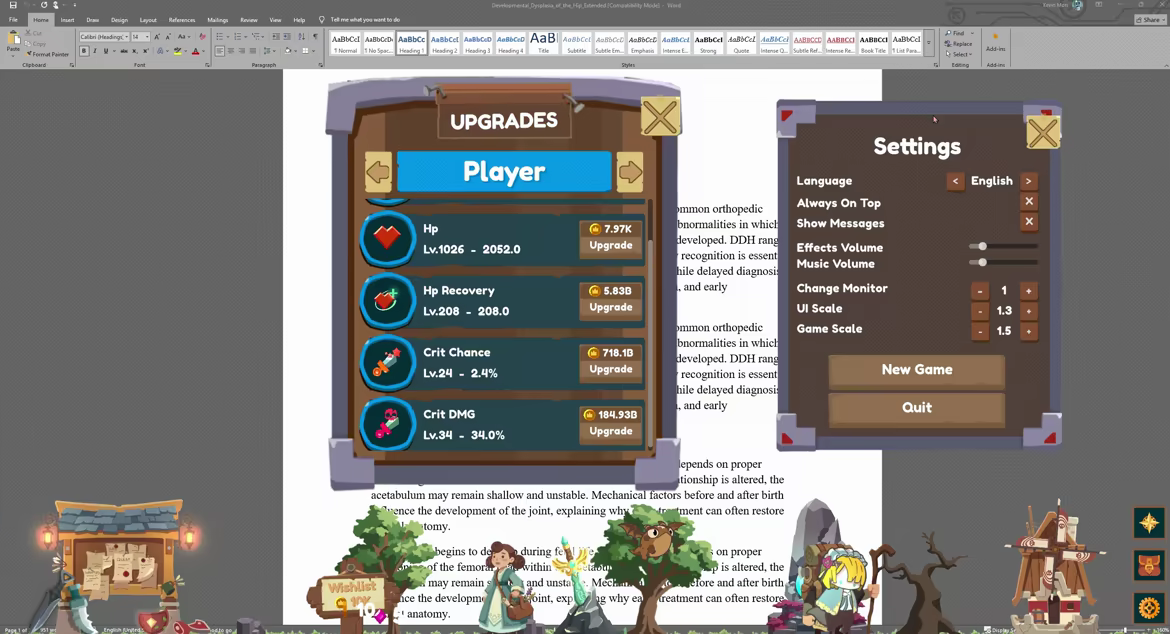The height and width of the screenshot is (634, 1170).
Task: Toggle Superscript in Word Font group
Action: pyautogui.click(x=146, y=51)
